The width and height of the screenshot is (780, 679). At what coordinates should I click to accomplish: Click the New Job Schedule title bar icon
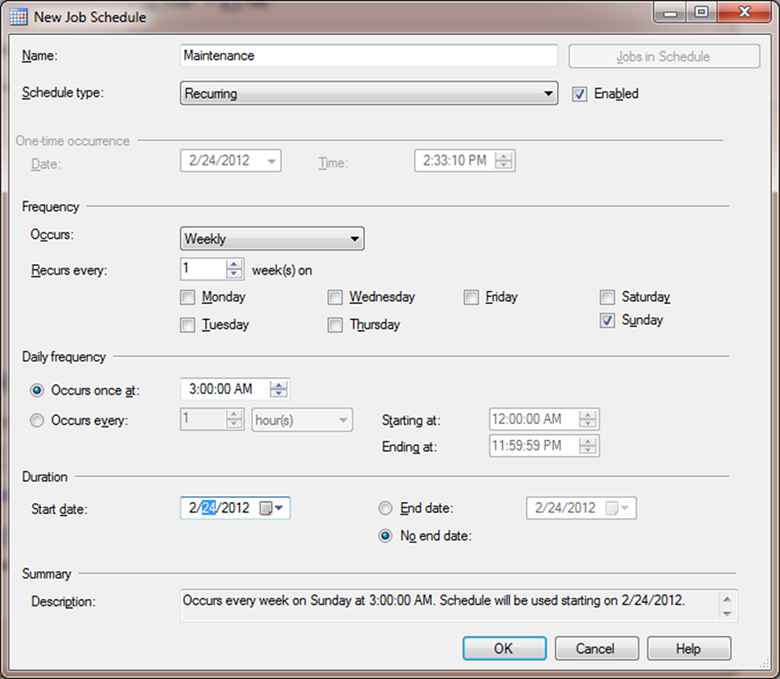18,16
